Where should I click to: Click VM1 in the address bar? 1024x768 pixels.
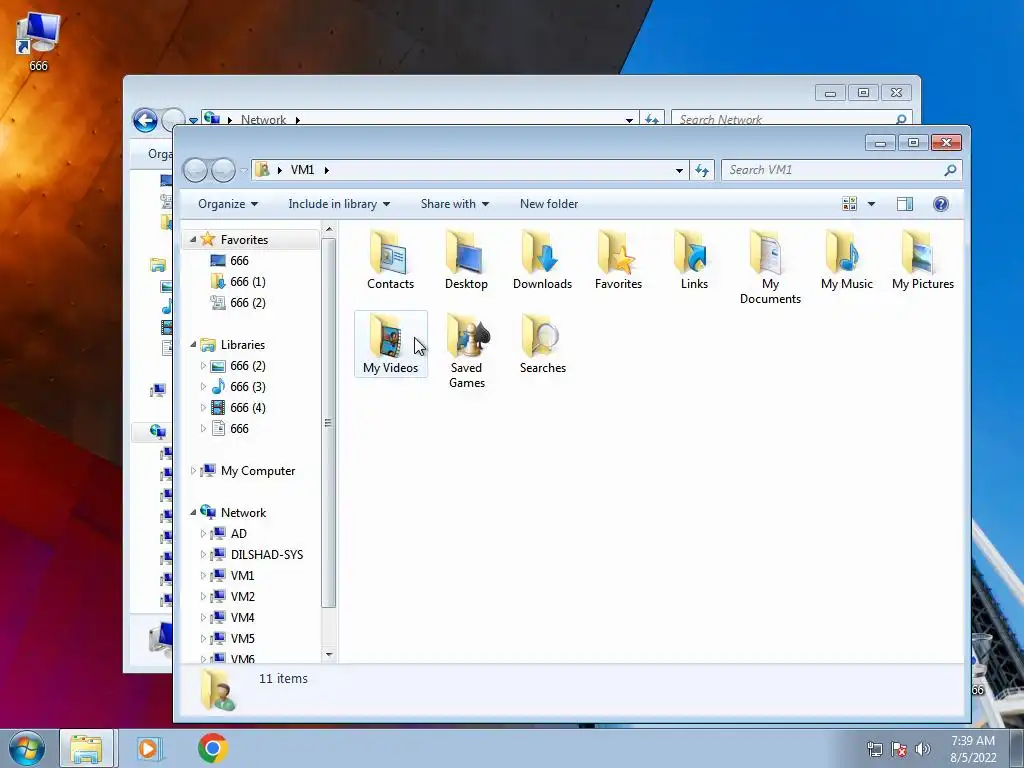[x=302, y=170]
